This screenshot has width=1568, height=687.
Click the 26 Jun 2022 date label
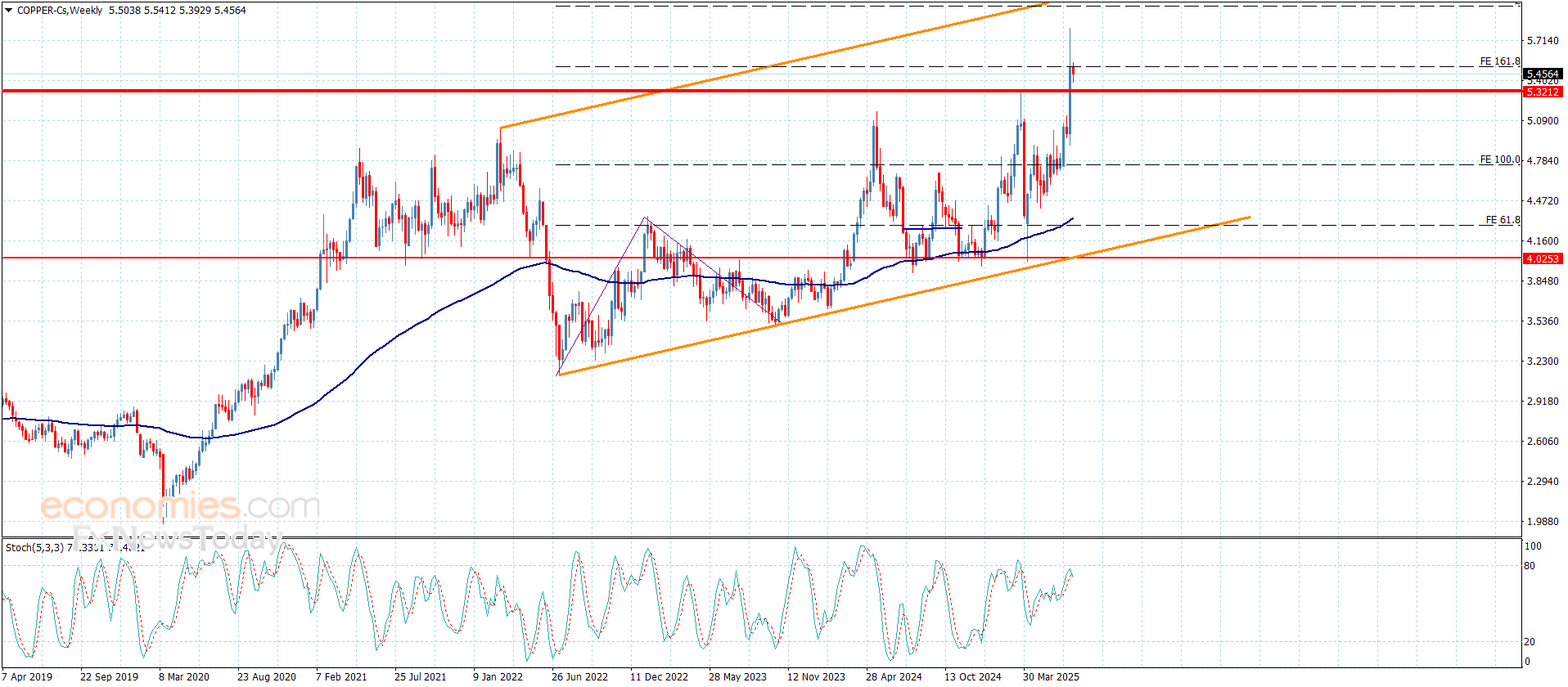click(x=579, y=676)
